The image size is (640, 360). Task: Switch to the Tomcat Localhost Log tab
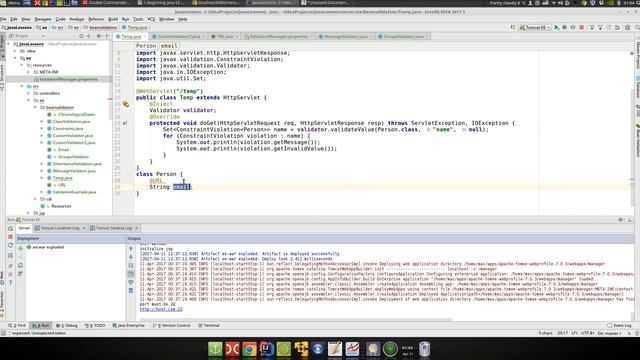[60, 228]
